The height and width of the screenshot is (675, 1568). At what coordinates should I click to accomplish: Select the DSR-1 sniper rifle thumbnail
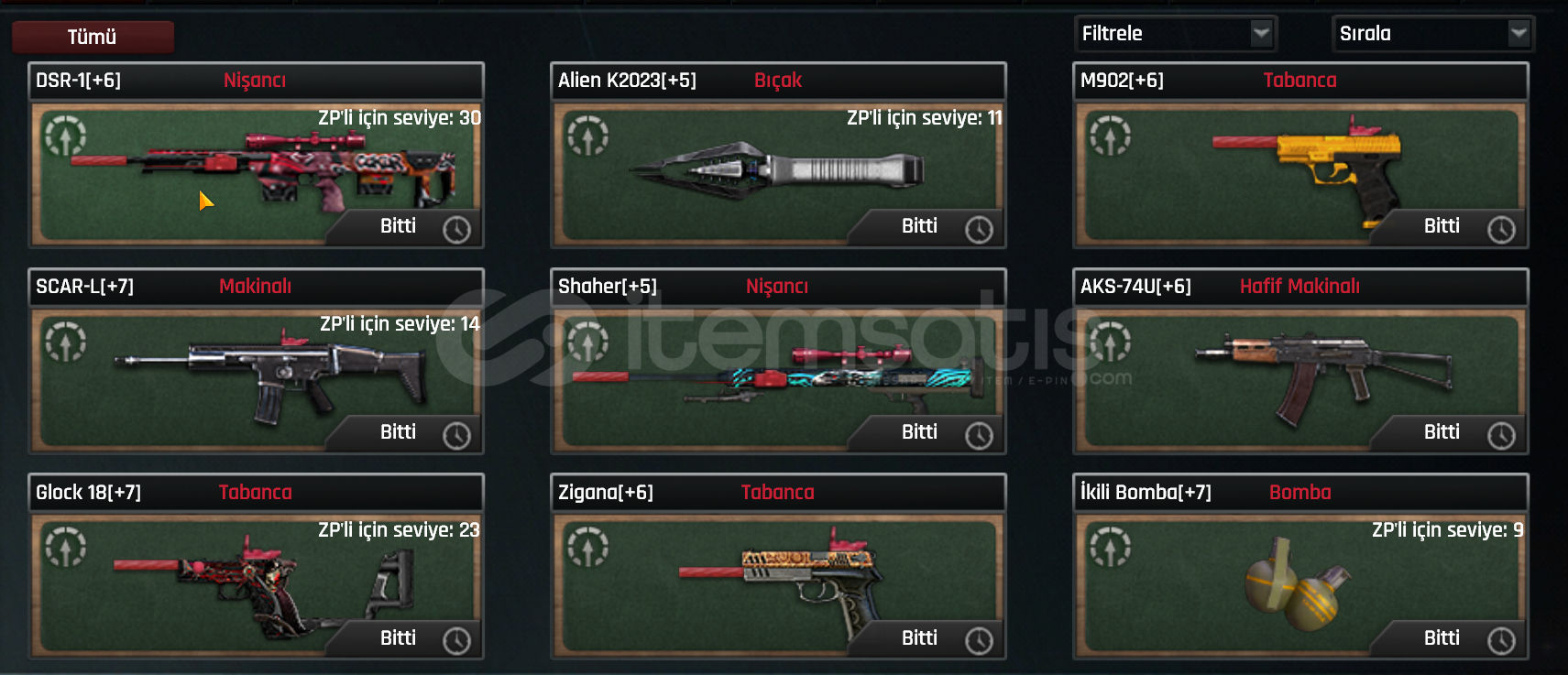[264, 169]
